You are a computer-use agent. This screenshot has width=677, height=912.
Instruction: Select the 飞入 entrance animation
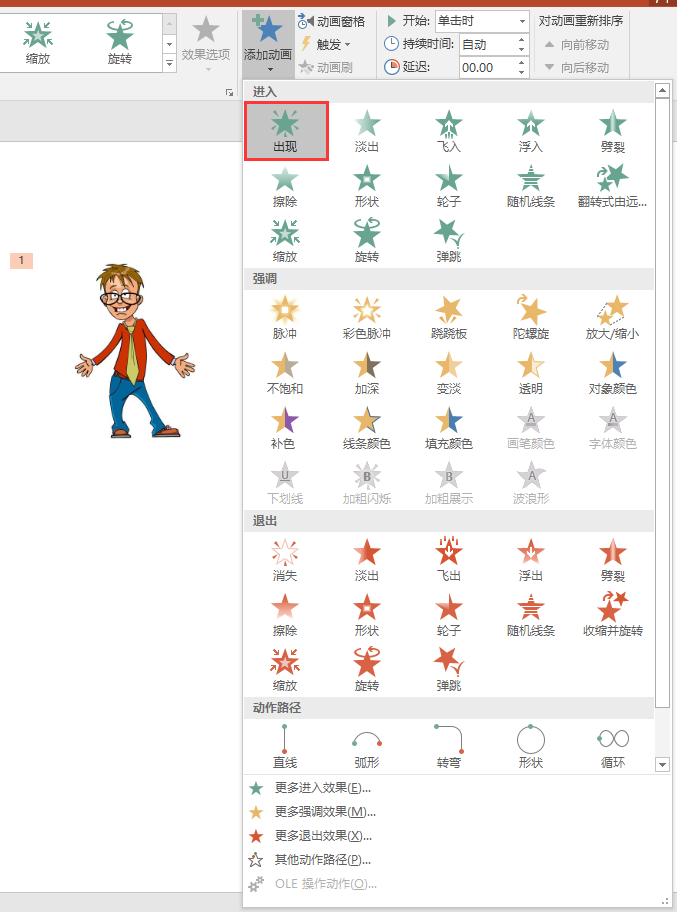point(449,132)
